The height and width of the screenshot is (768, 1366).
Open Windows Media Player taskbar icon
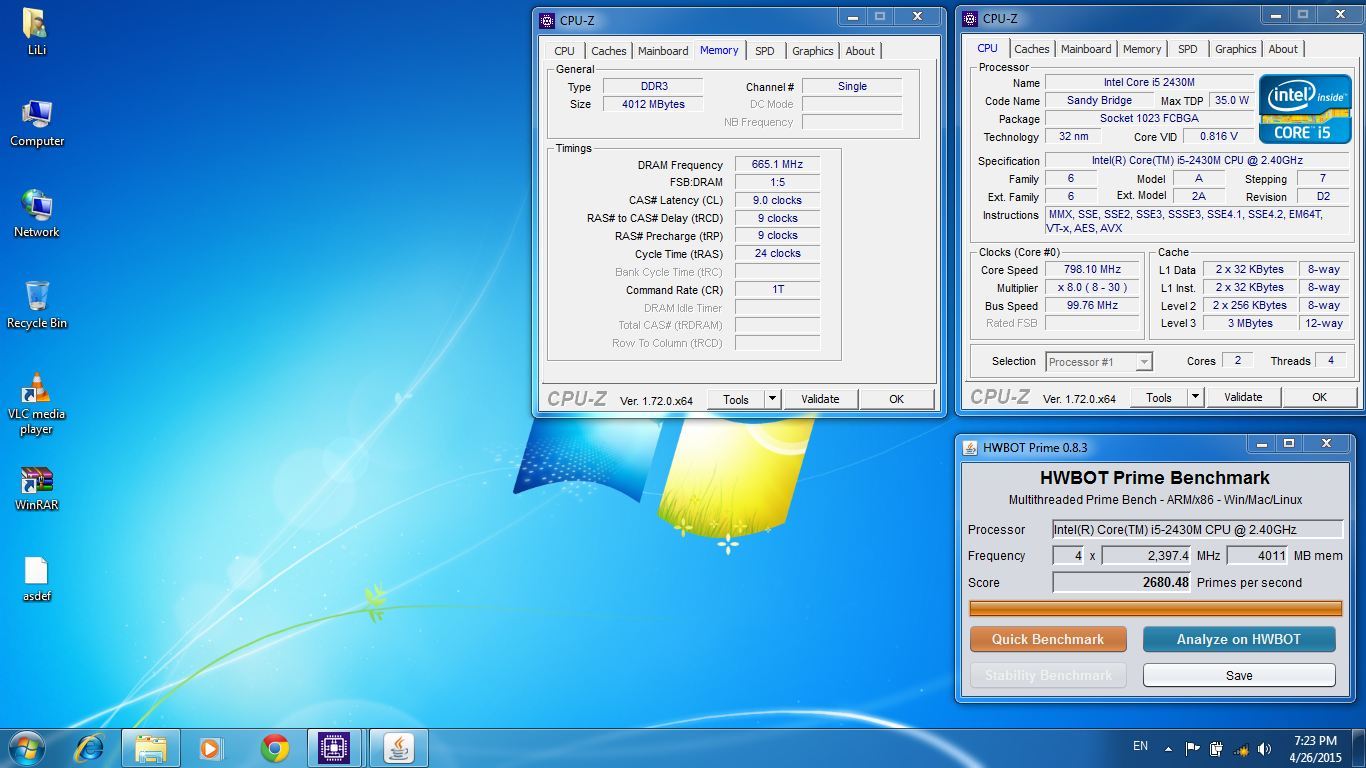coord(211,748)
